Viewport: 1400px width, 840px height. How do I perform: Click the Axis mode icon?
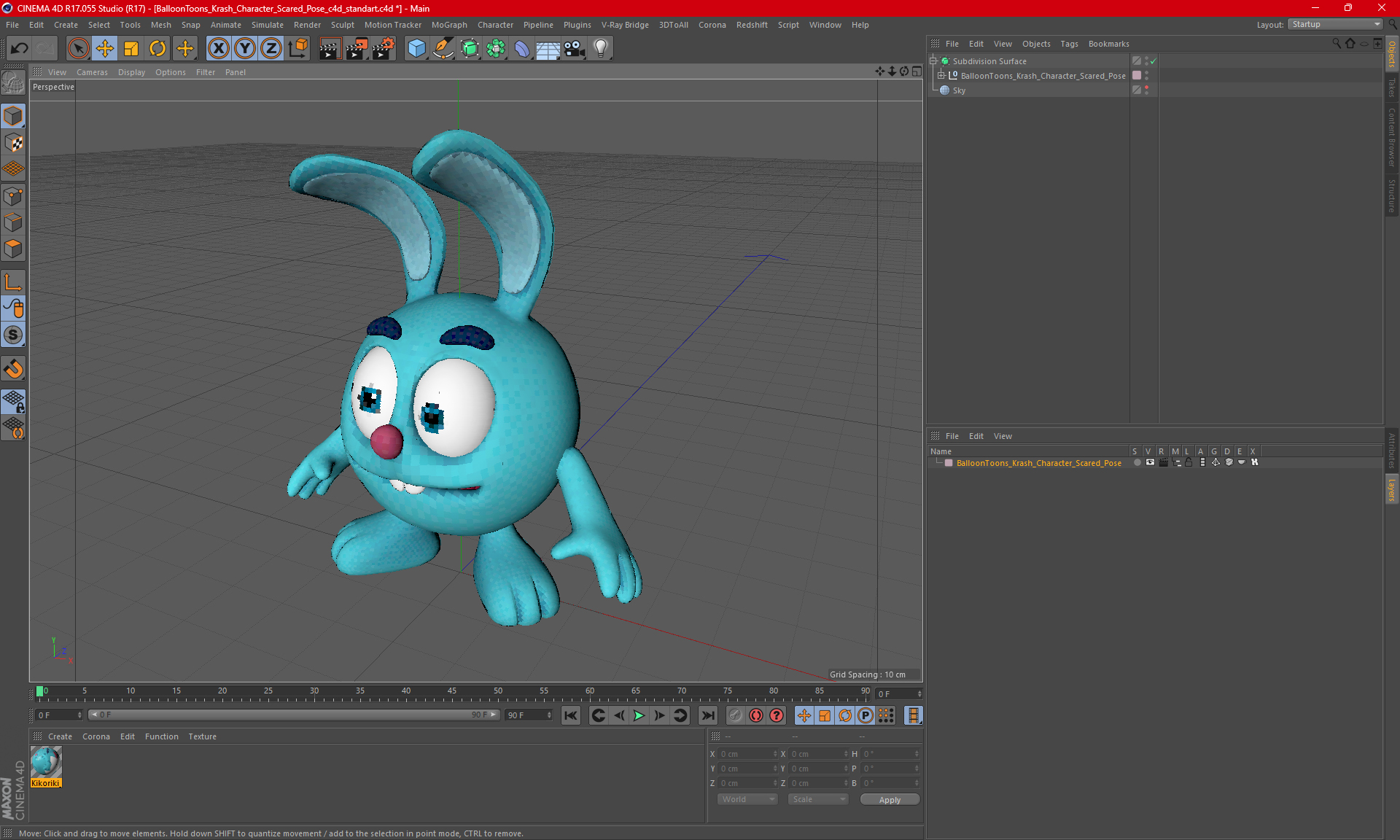point(13,282)
